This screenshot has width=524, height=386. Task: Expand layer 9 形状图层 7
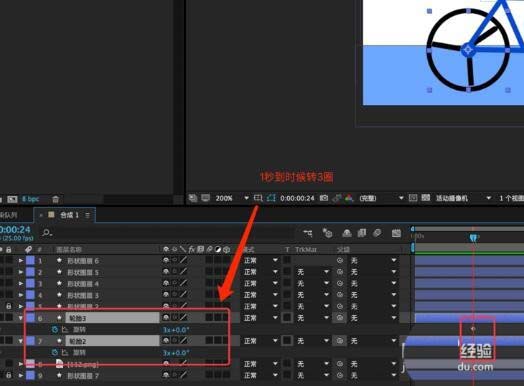[x=21, y=375]
